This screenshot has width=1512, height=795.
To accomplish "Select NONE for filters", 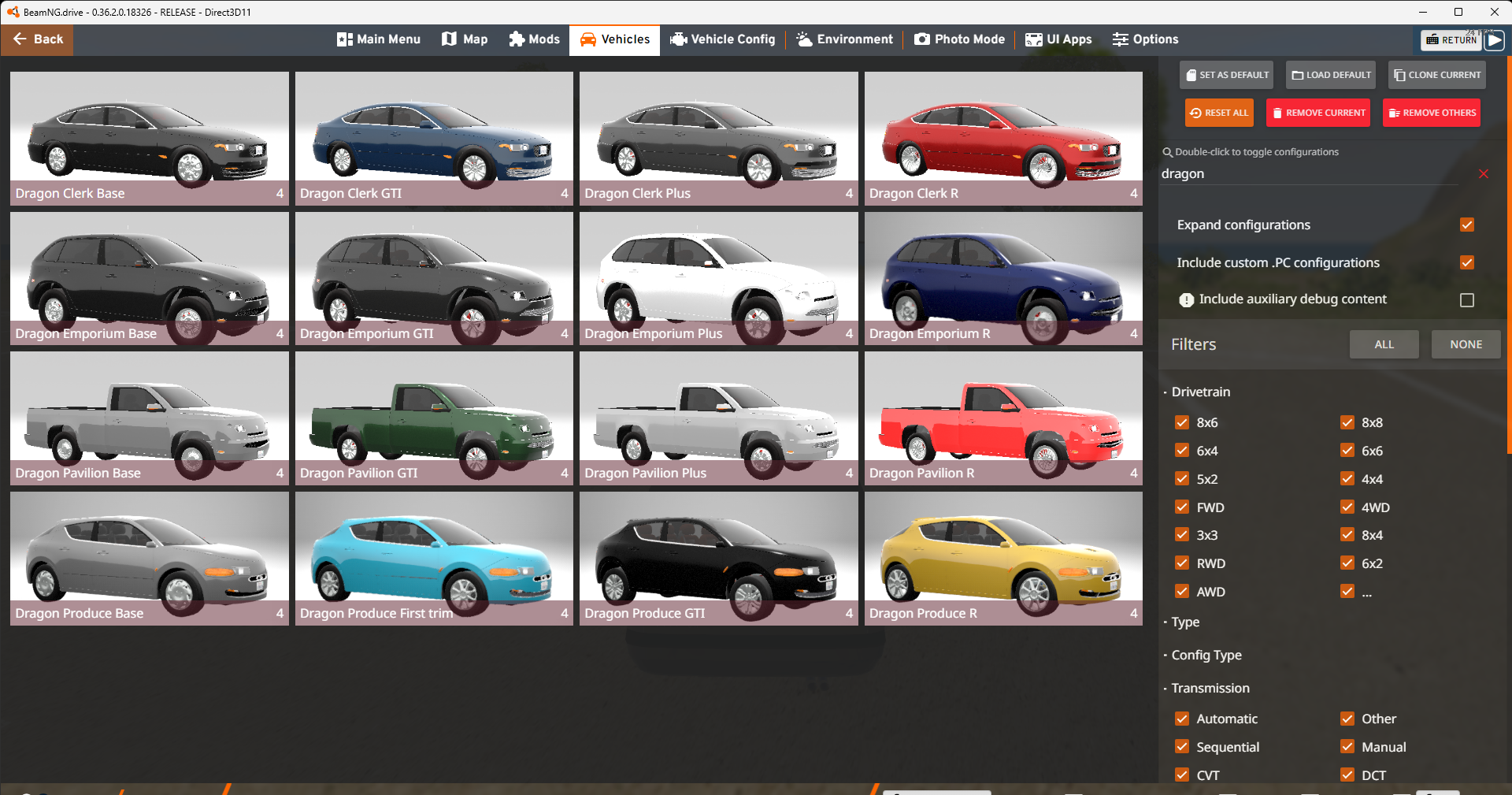I will (1466, 344).
